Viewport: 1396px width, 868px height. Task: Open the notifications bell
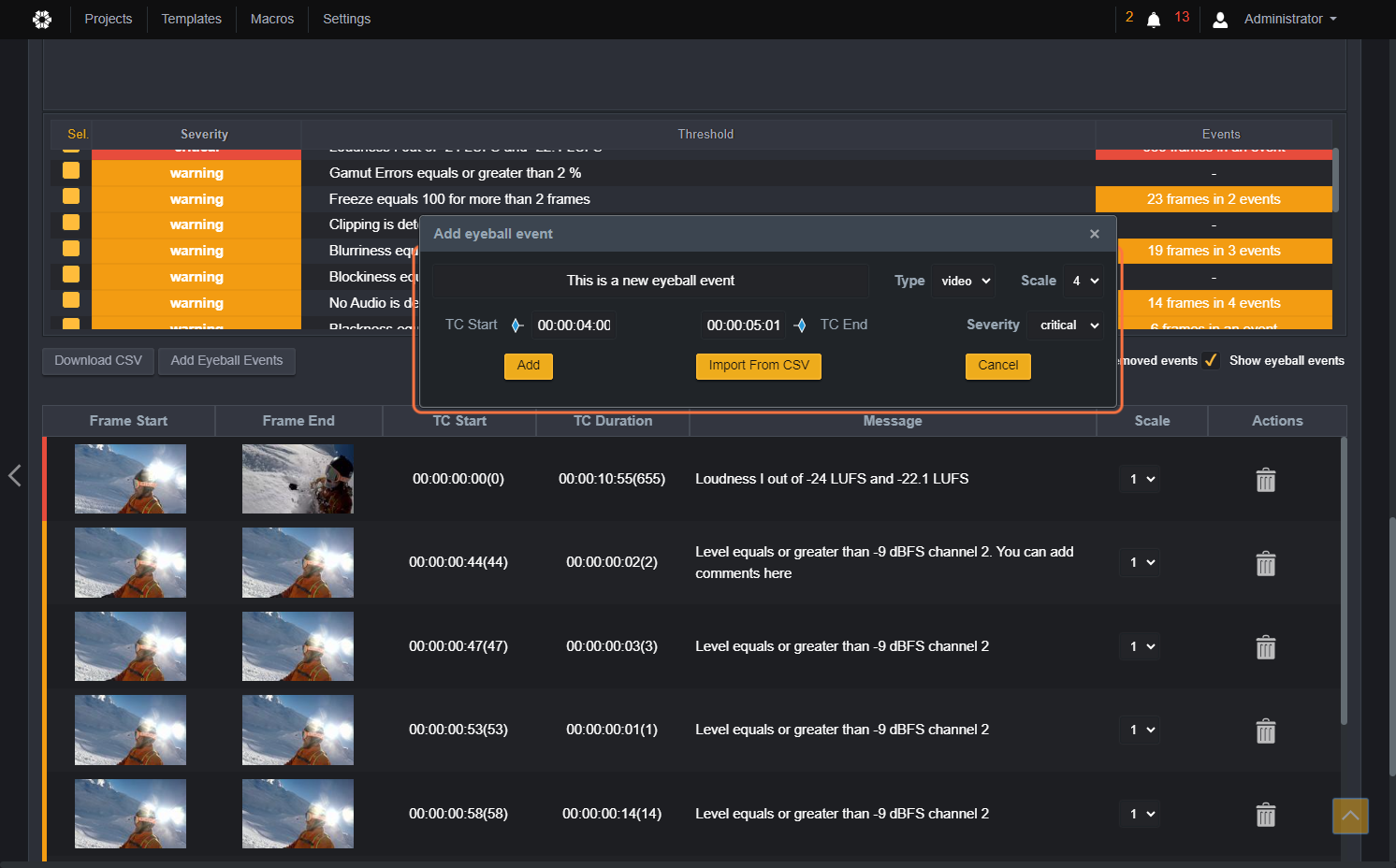pos(1154,20)
